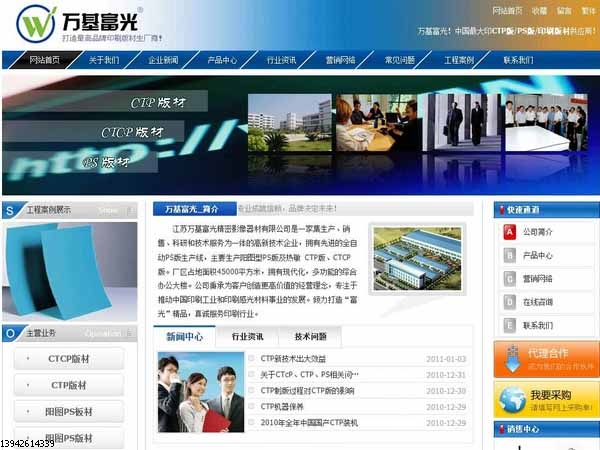600x450 pixels.
Task: Click the download arrow icon on 代理合作
Action: coord(512,359)
